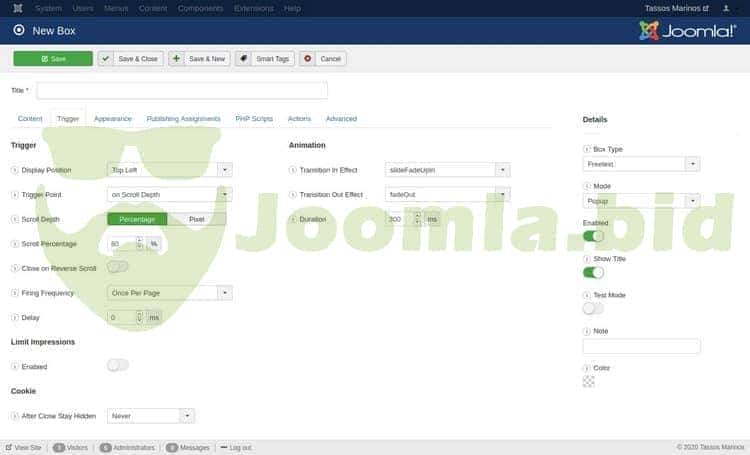
Task: Enable the Test Mode switch
Action: [x=593, y=309]
